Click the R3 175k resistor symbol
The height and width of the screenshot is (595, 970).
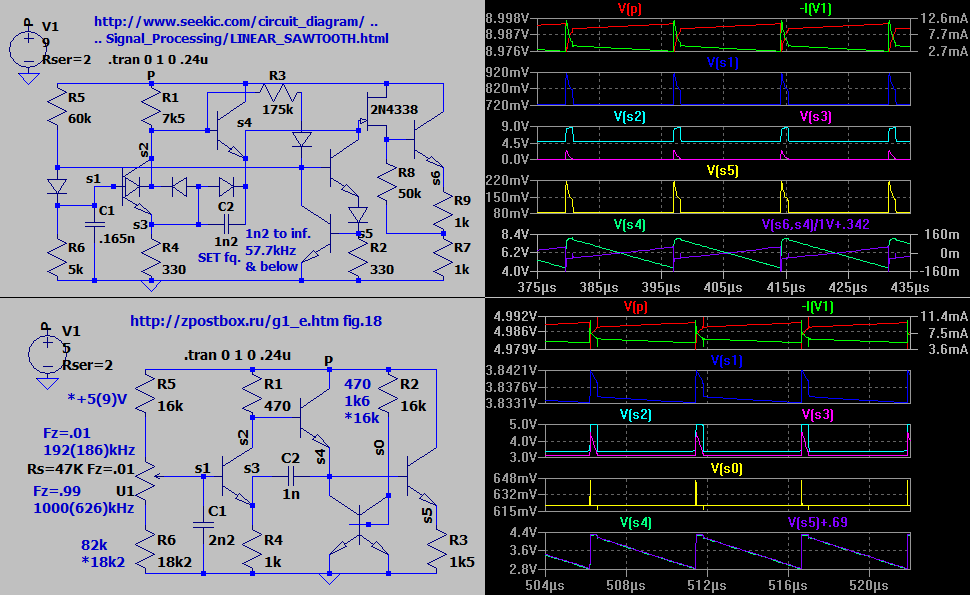(280, 93)
